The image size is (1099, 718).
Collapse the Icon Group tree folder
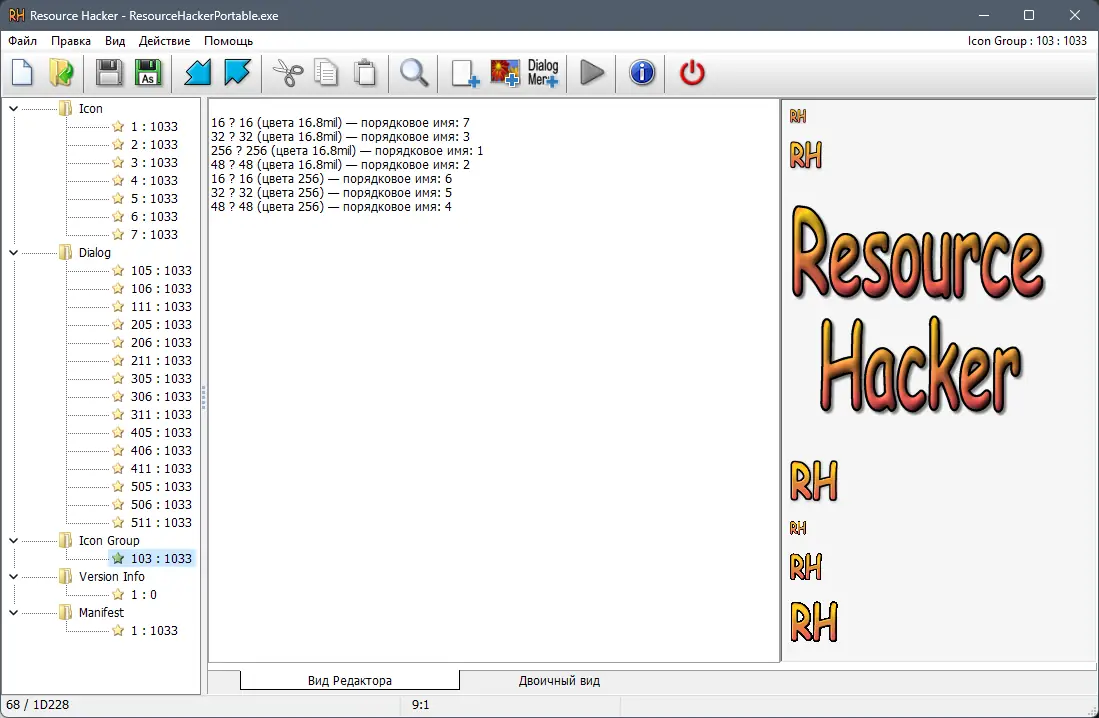(x=13, y=541)
